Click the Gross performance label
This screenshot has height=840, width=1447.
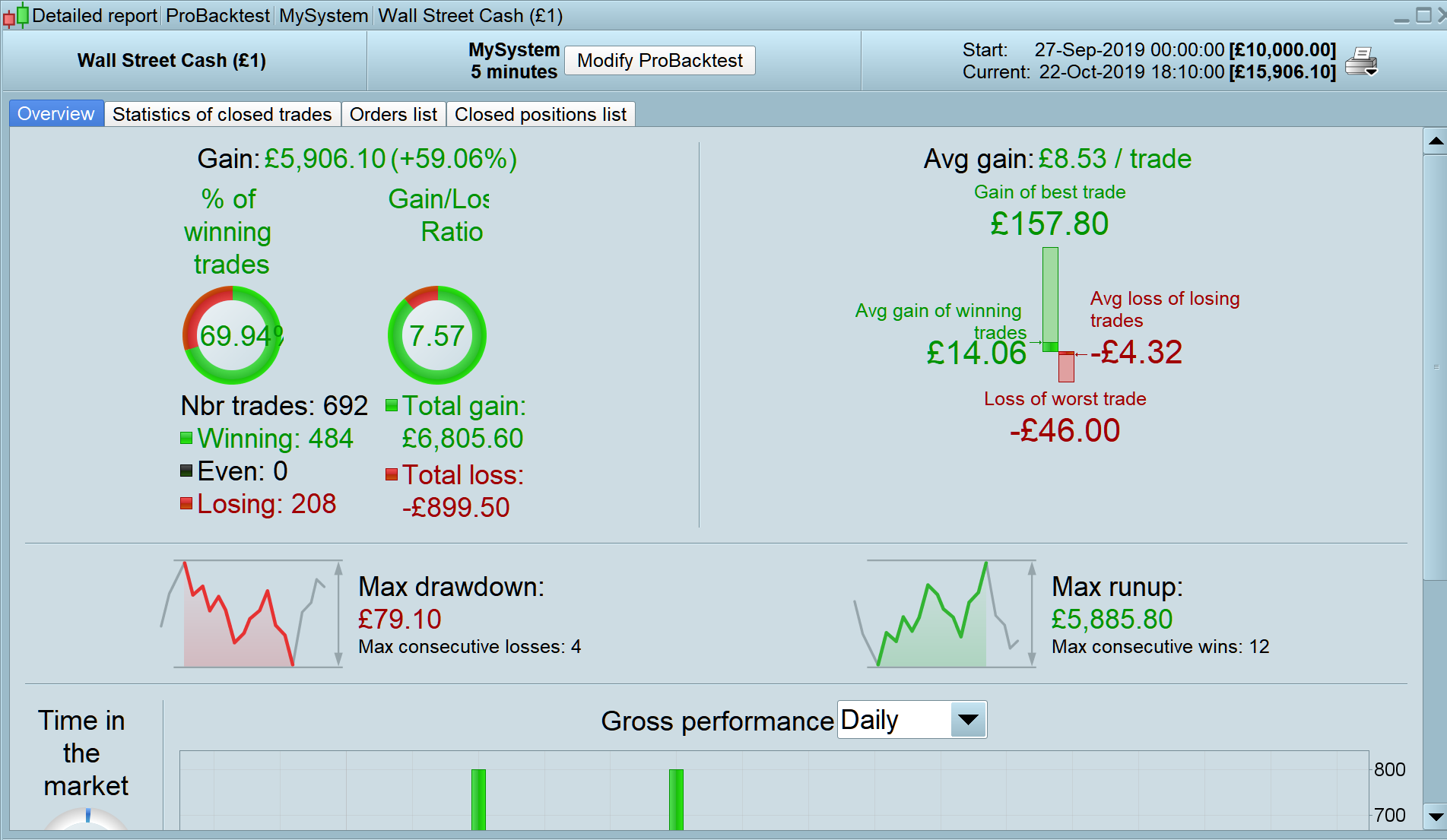point(718,721)
